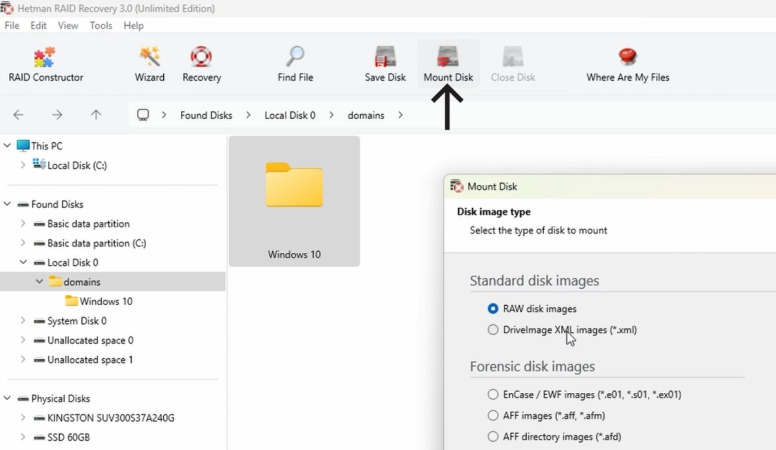Collapse the Found Disks section
Image resolution: width=776 pixels, height=450 pixels.
point(7,204)
